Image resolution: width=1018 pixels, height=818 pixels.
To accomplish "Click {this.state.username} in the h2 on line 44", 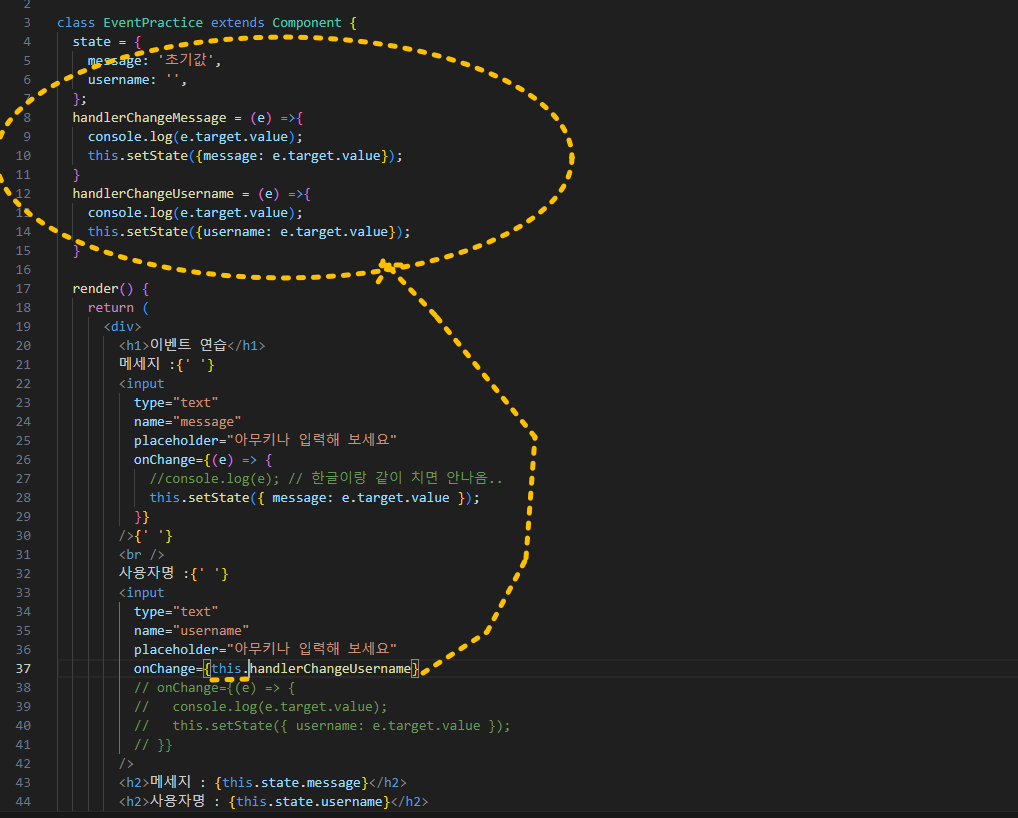I will (x=309, y=802).
